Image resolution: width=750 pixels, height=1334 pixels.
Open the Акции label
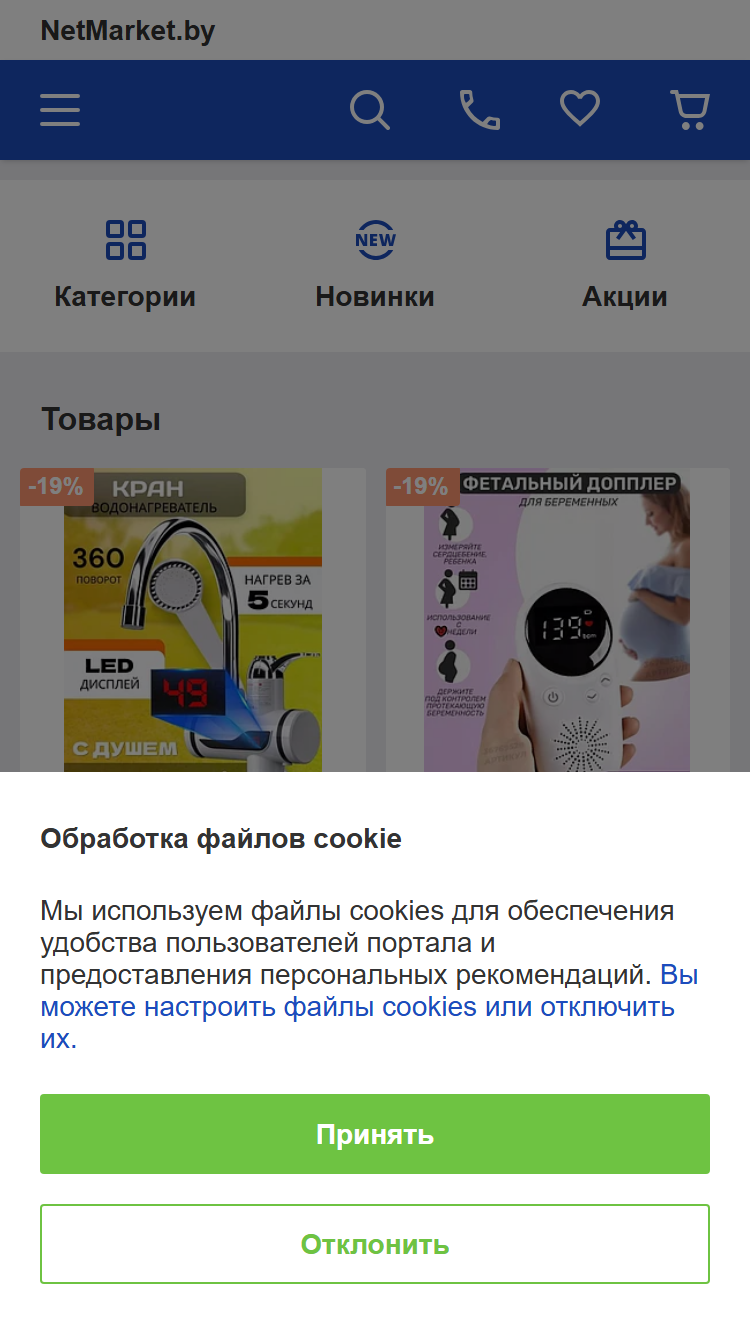625,297
